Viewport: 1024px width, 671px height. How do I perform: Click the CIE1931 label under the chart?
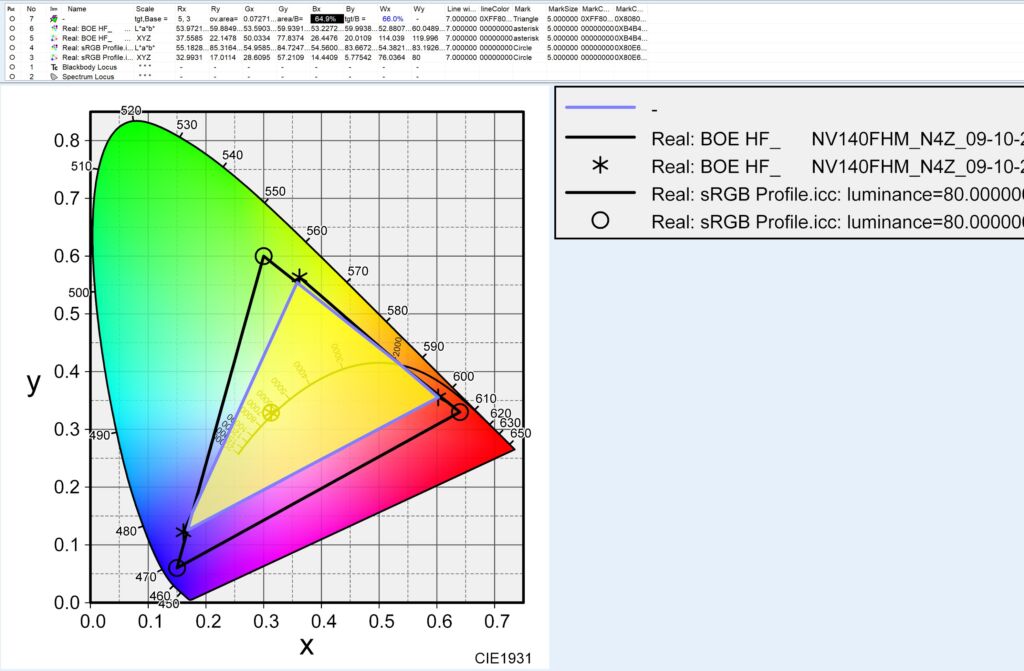503,658
